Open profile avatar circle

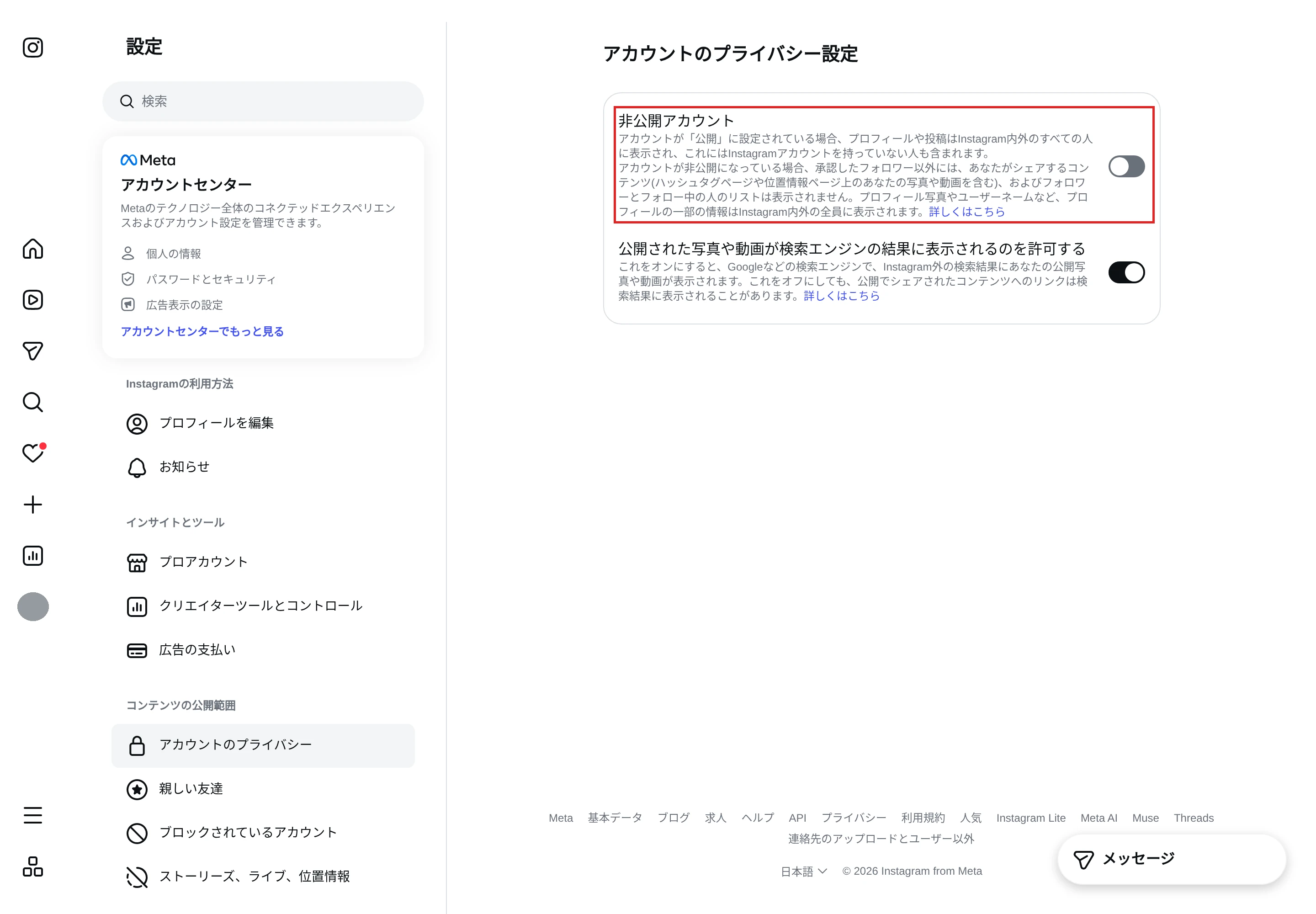(x=32, y=606)
